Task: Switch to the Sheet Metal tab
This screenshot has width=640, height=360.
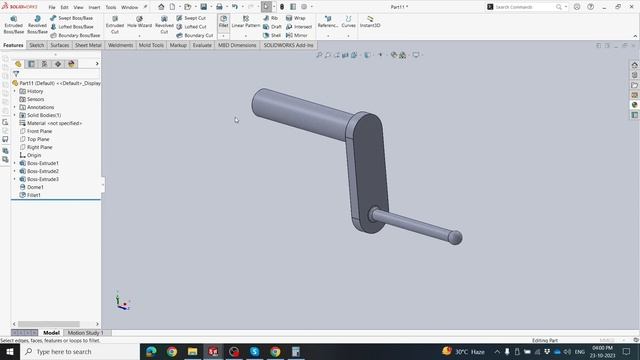Action: tap(88, 45)
